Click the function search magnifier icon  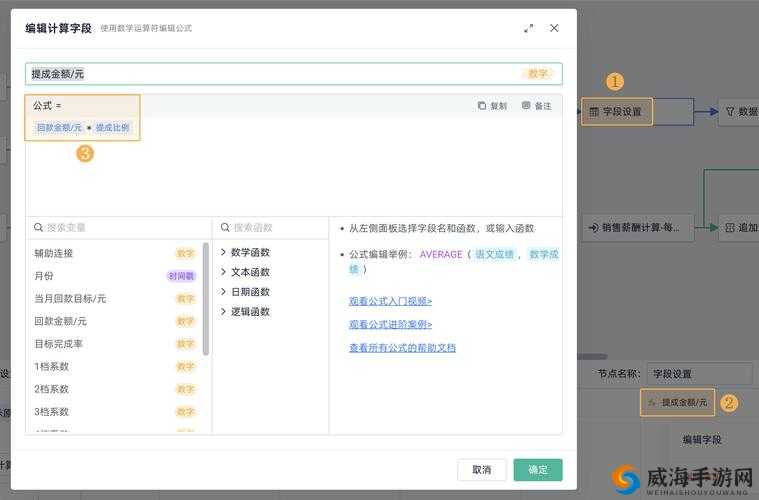pyautogui.click(x=225, y=227)
